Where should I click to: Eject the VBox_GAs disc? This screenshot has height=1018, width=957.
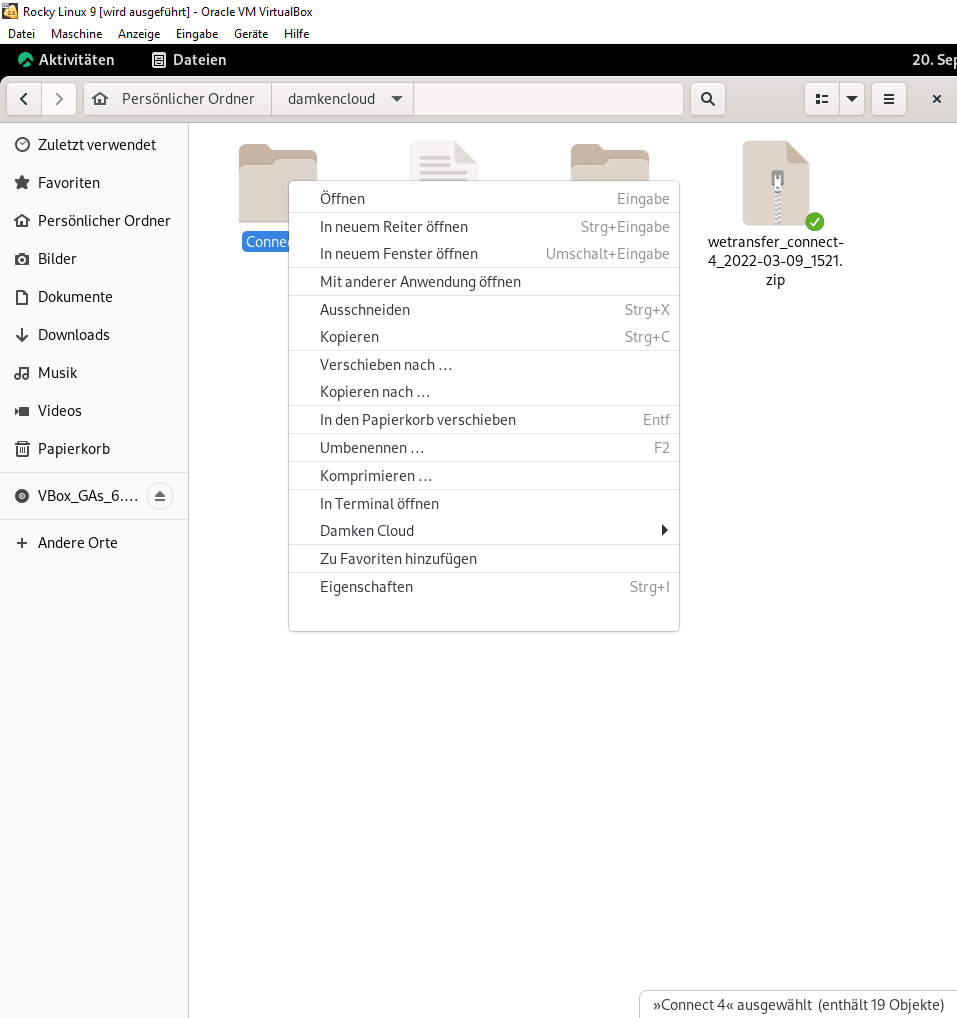160,496
